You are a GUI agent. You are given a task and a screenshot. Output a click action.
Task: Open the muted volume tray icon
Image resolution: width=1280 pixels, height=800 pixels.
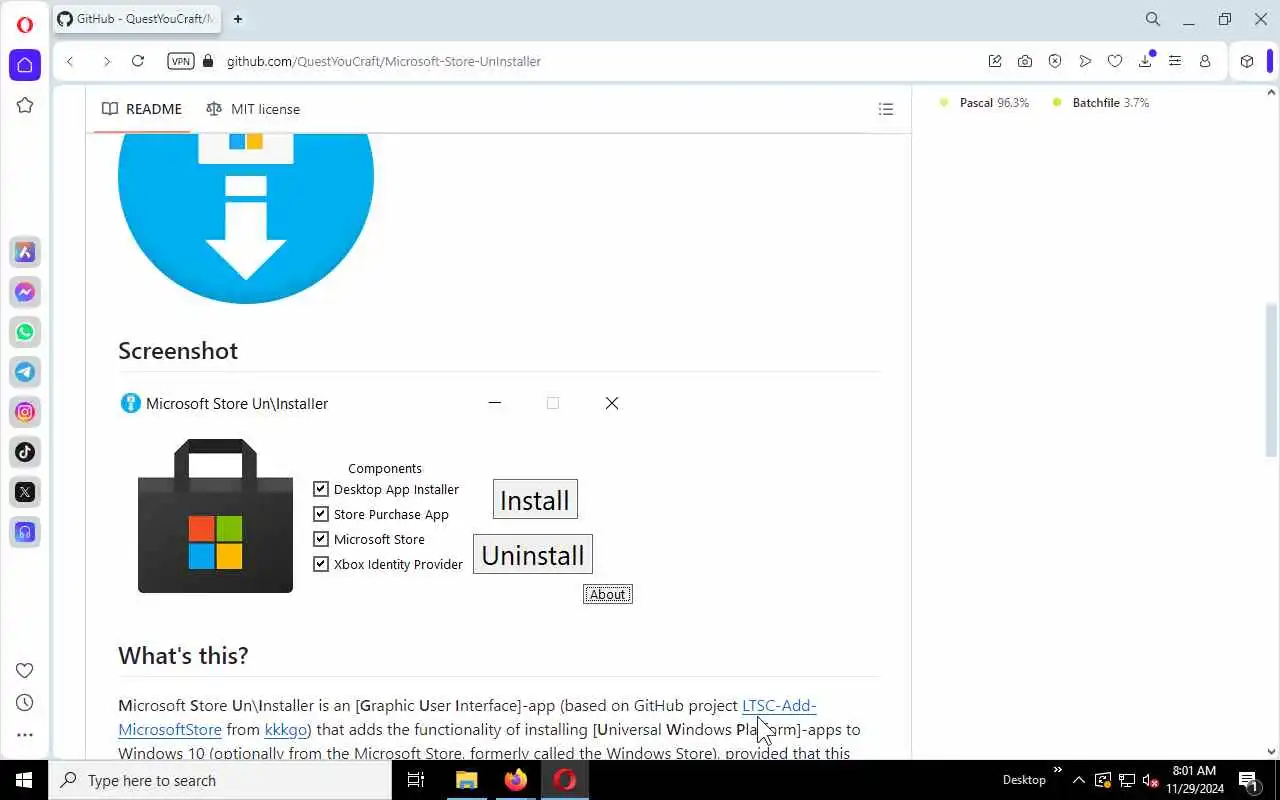[x=1151, y=780]
